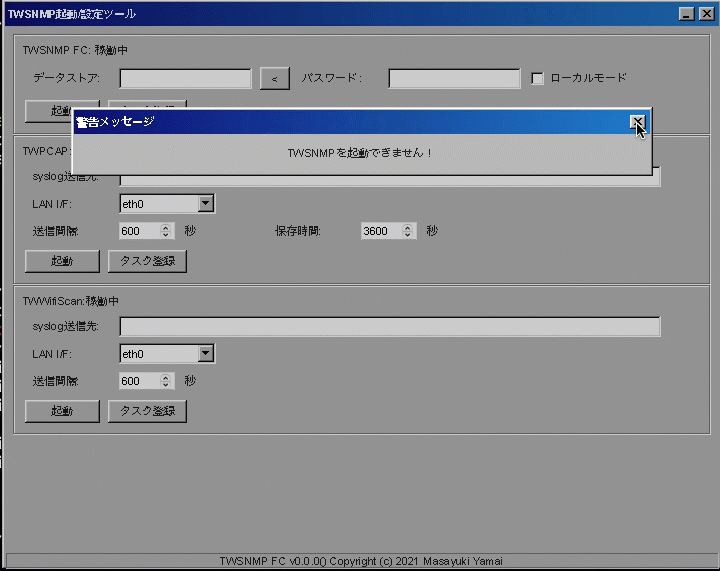Close the TWSNMP起動設定ツール main window

[706, 14]
